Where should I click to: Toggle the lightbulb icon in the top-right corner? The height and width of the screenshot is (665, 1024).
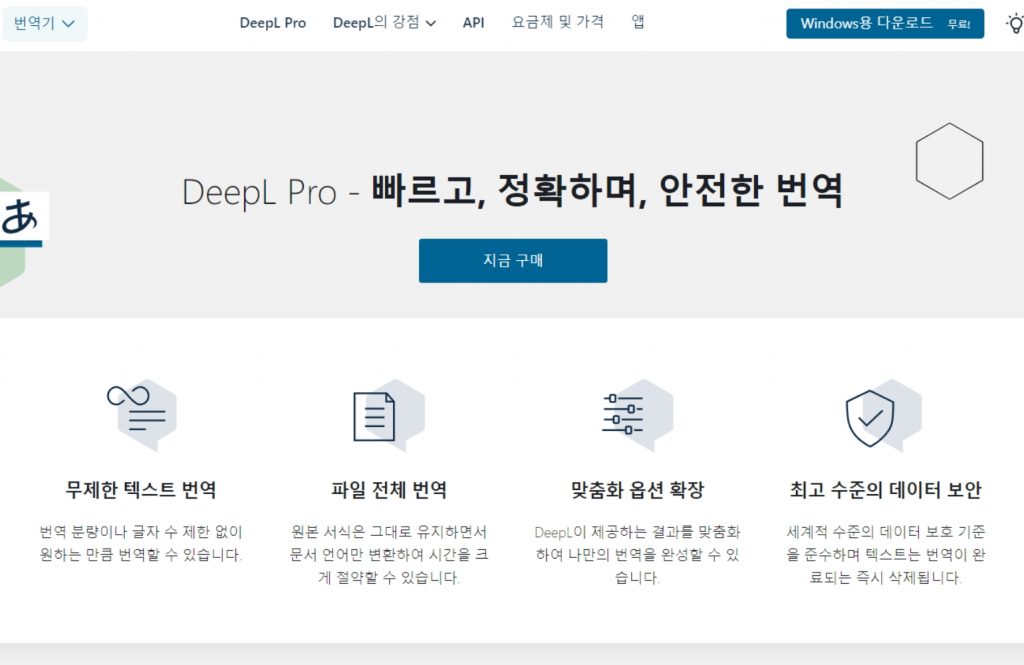(x=1014, y=22)
